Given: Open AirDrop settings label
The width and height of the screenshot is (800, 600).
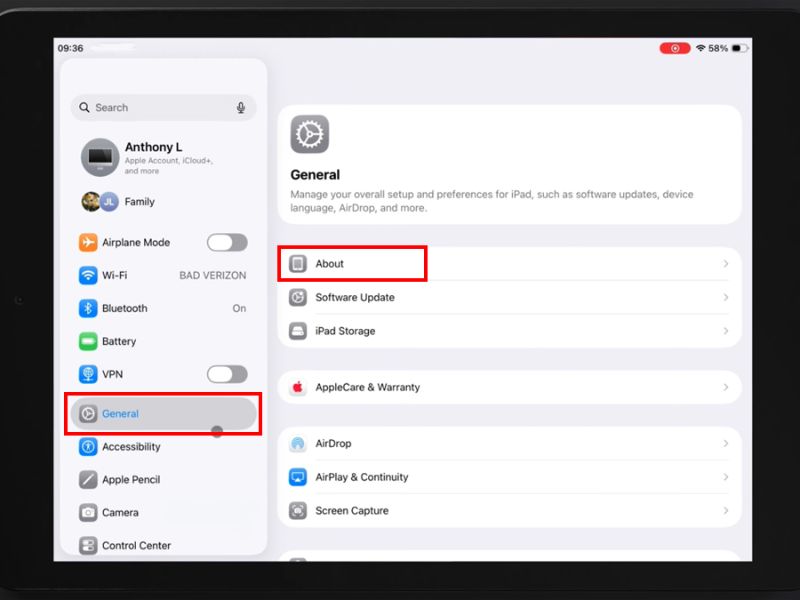Looking at the screenshot, I should [x=333, y=443].
